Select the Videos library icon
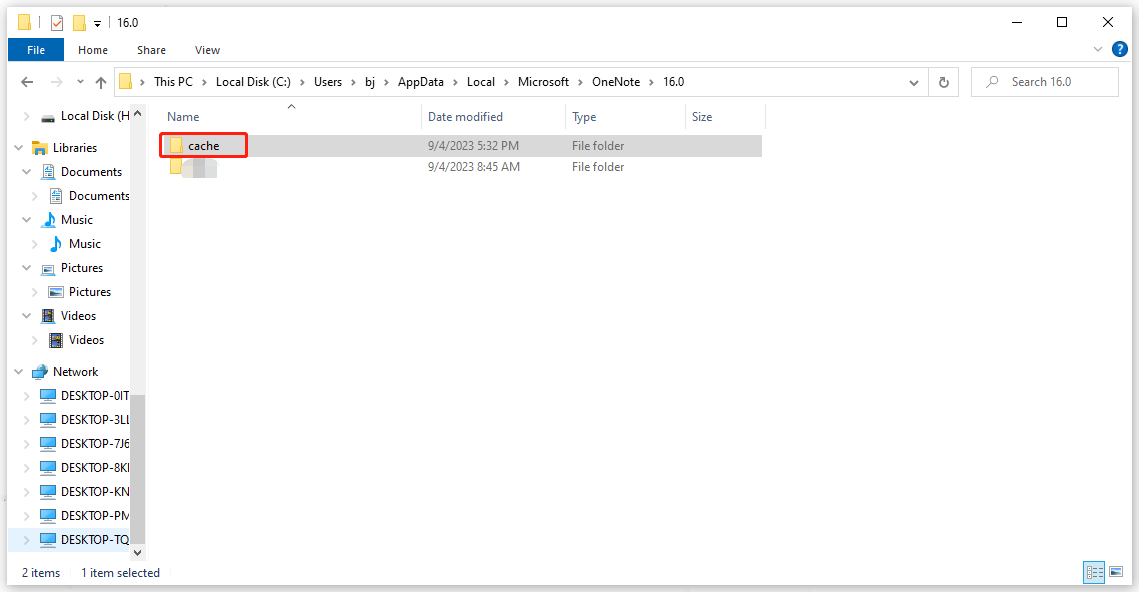 click(x=48, y=316)
